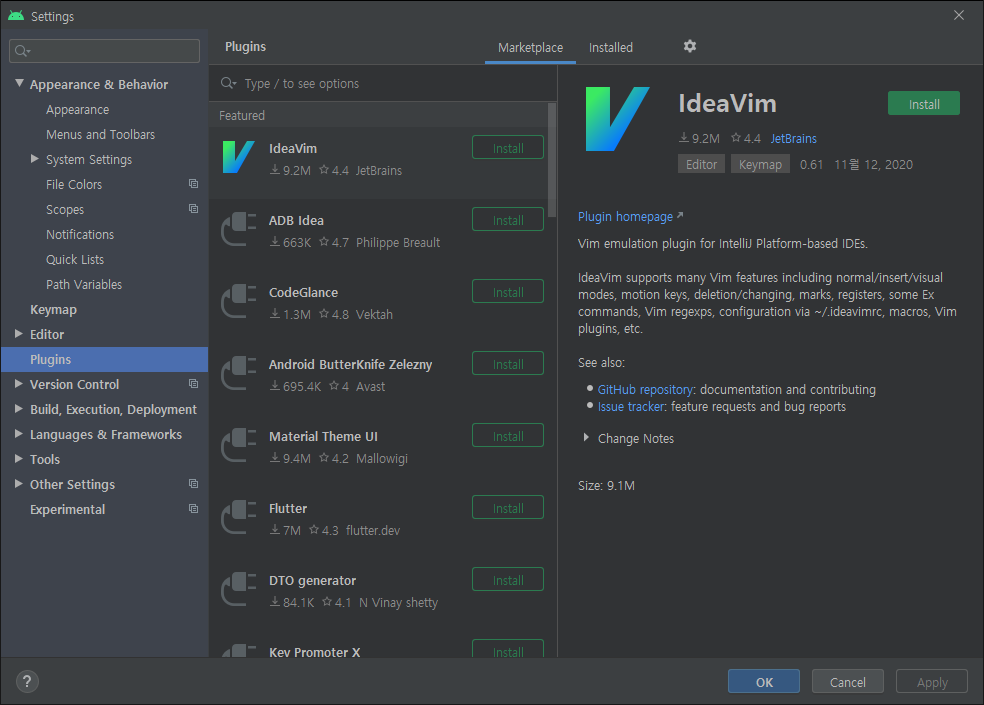
Task: Click the Flutter plugin icon
Action: 238,517
